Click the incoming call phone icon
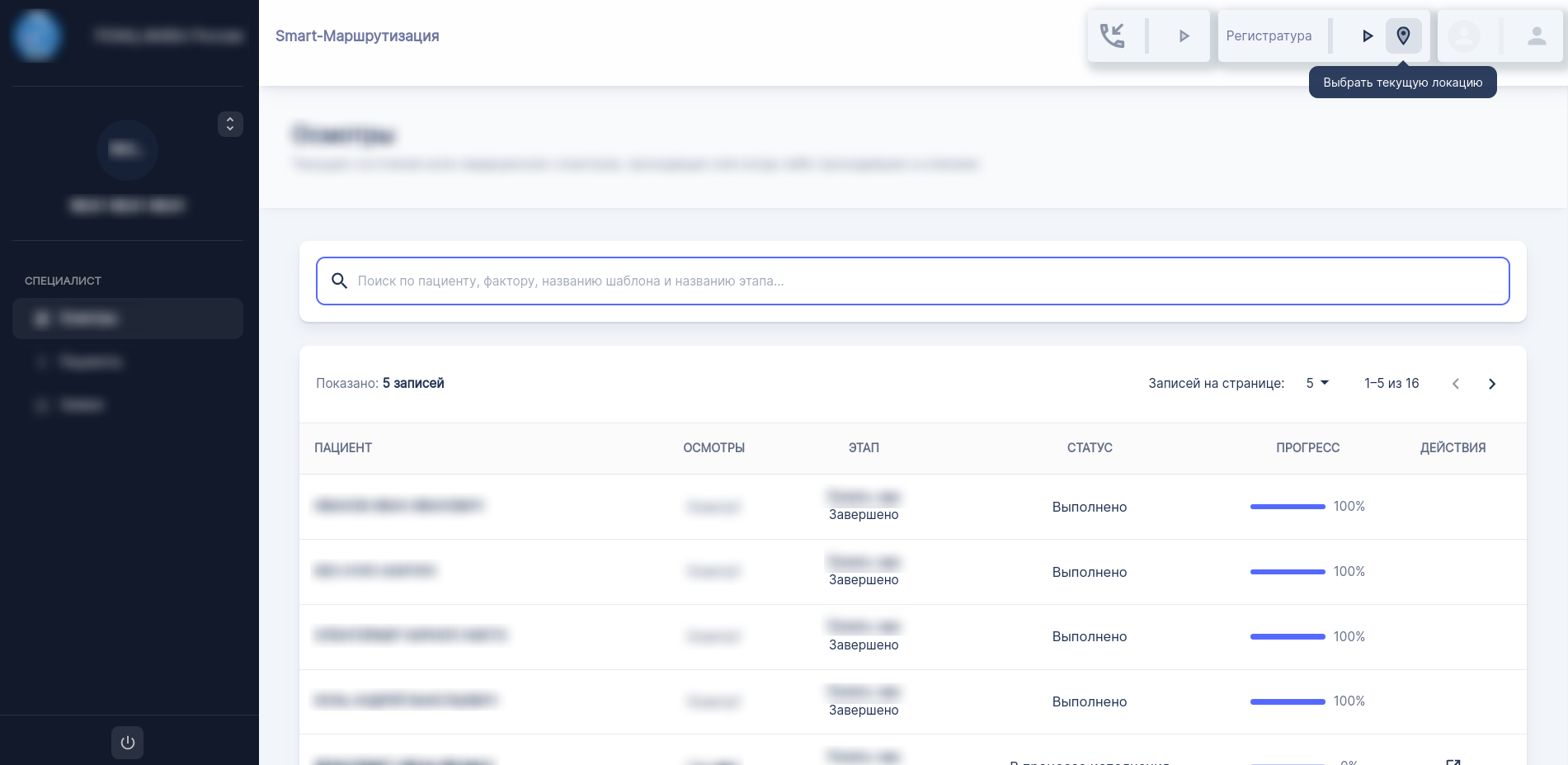Image resolution: width=1568 pixels, height=765 pixels. (1112, 35)
